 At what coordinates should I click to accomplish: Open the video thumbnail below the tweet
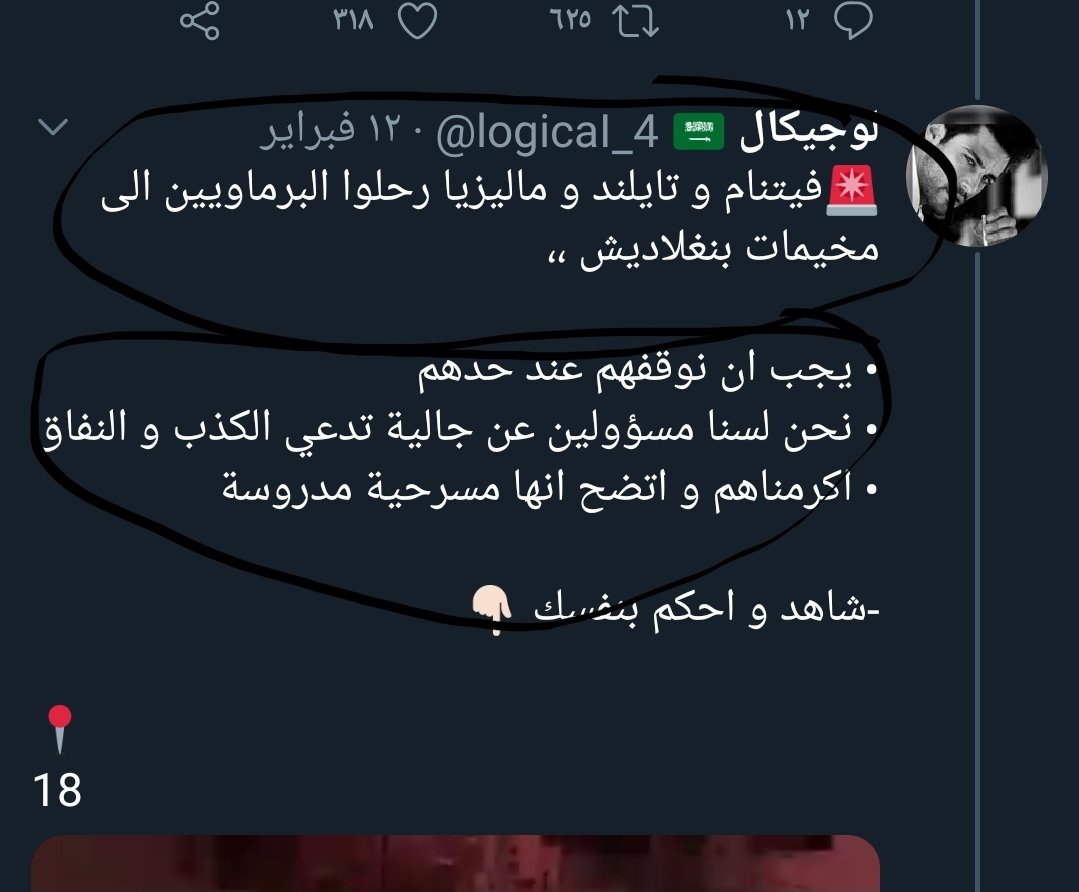[456, 864]
